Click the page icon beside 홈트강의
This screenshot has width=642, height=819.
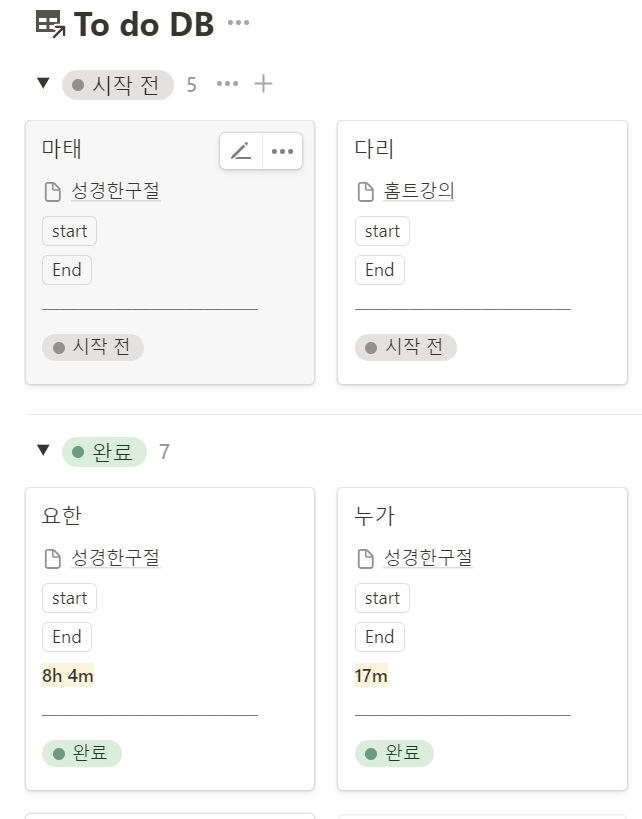(x=366, y=192)
